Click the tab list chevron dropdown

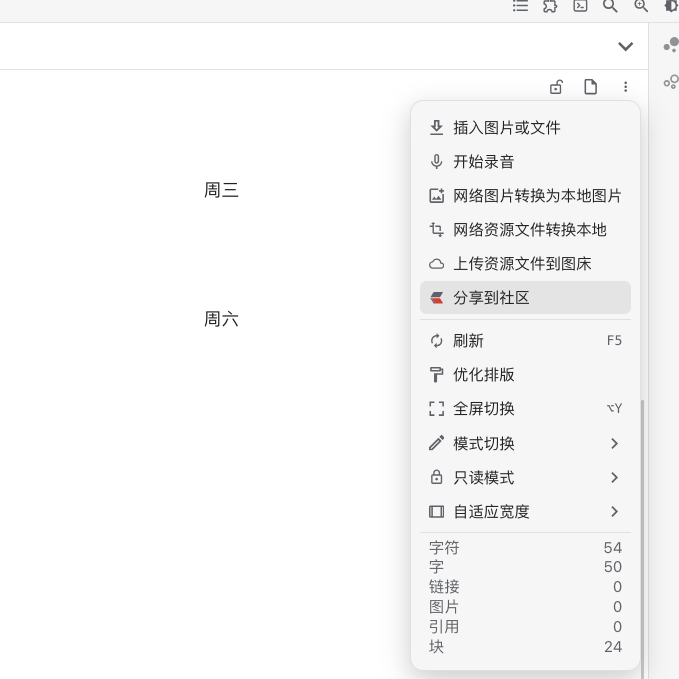(625, 46)
